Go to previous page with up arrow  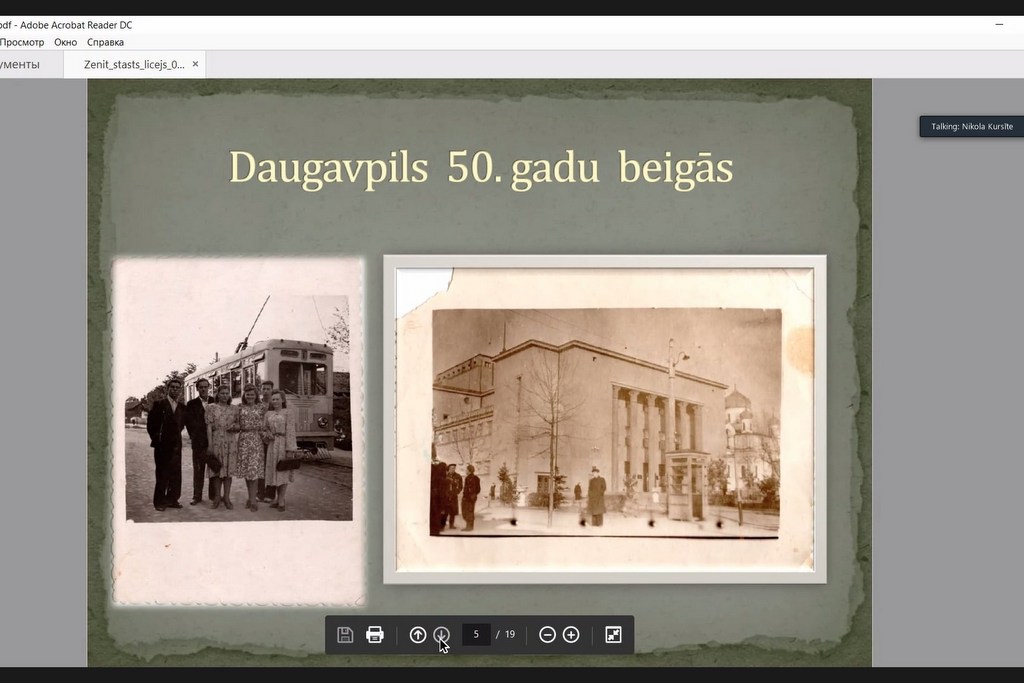(418, 635)
